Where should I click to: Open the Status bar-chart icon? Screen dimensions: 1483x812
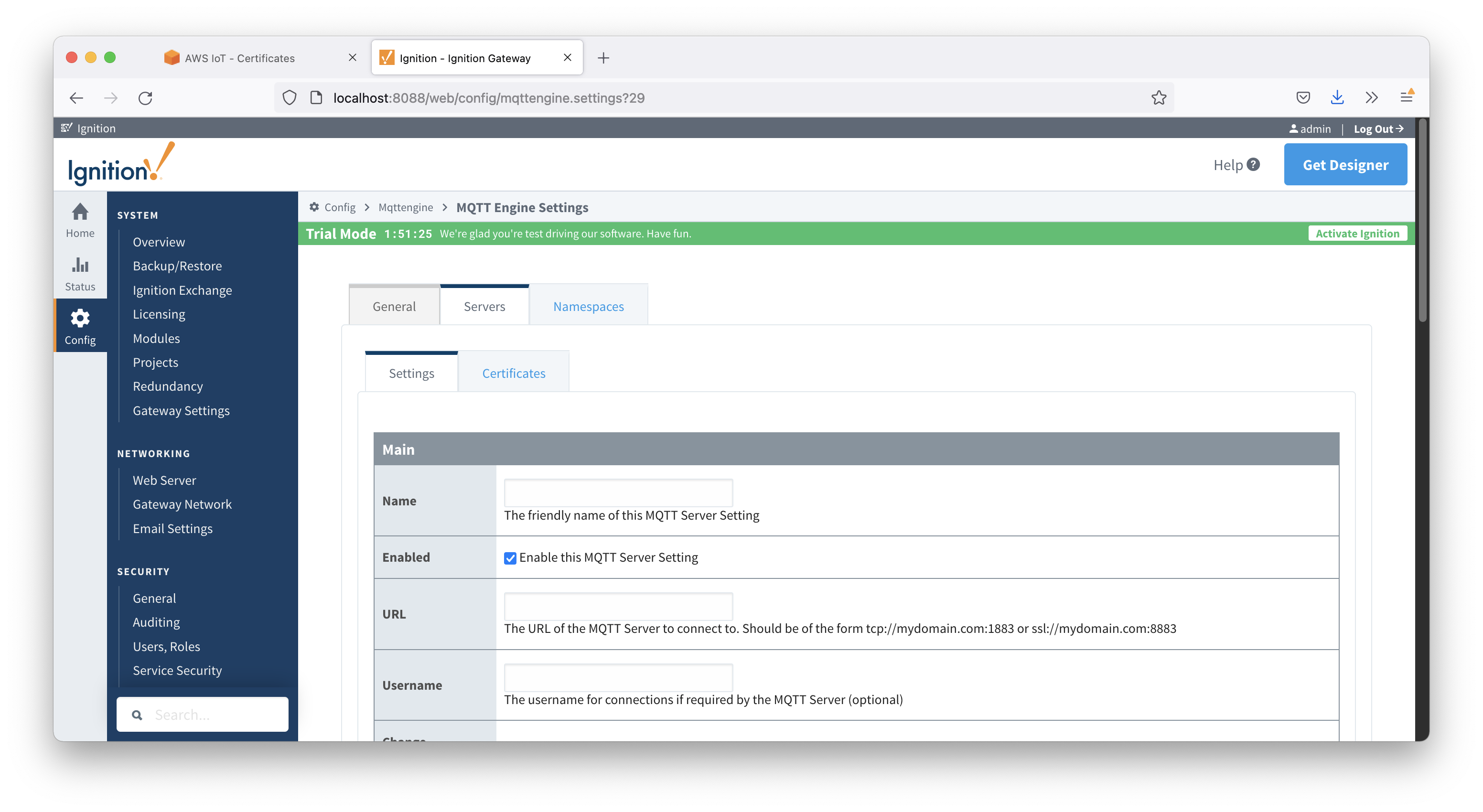[x=80, y=265]
